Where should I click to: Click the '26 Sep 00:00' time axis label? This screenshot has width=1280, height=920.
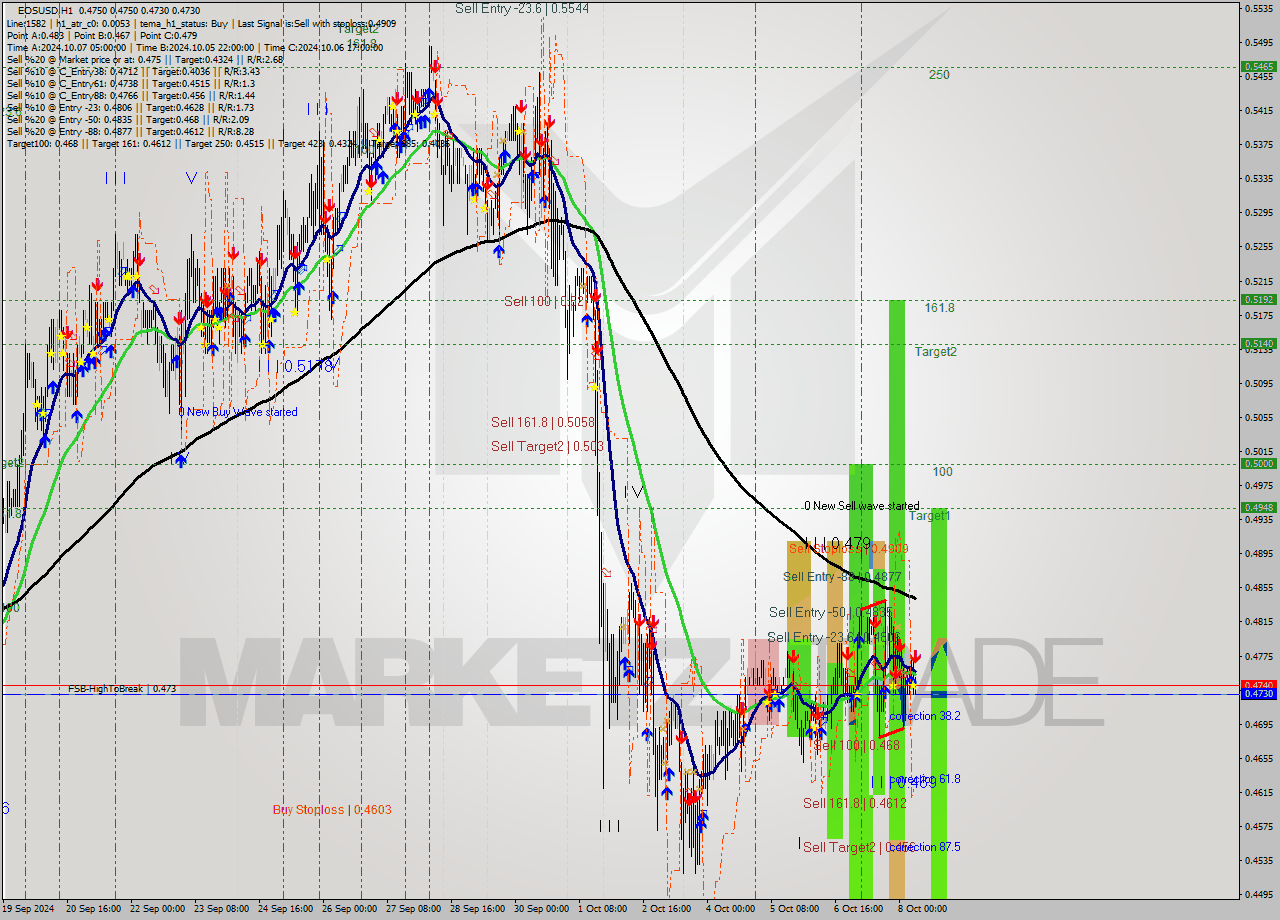348,909
